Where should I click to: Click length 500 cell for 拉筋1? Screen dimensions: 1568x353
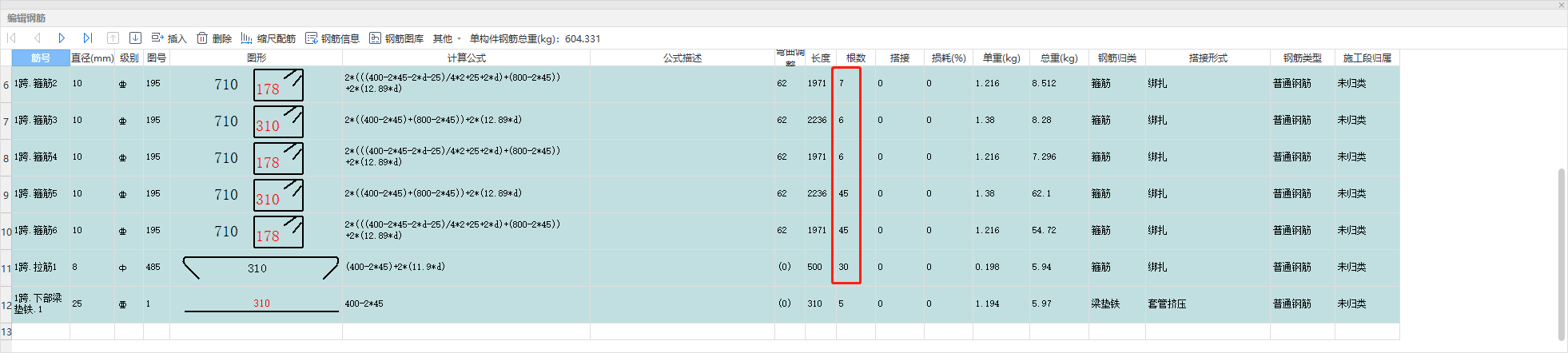(x=821, y=268)
